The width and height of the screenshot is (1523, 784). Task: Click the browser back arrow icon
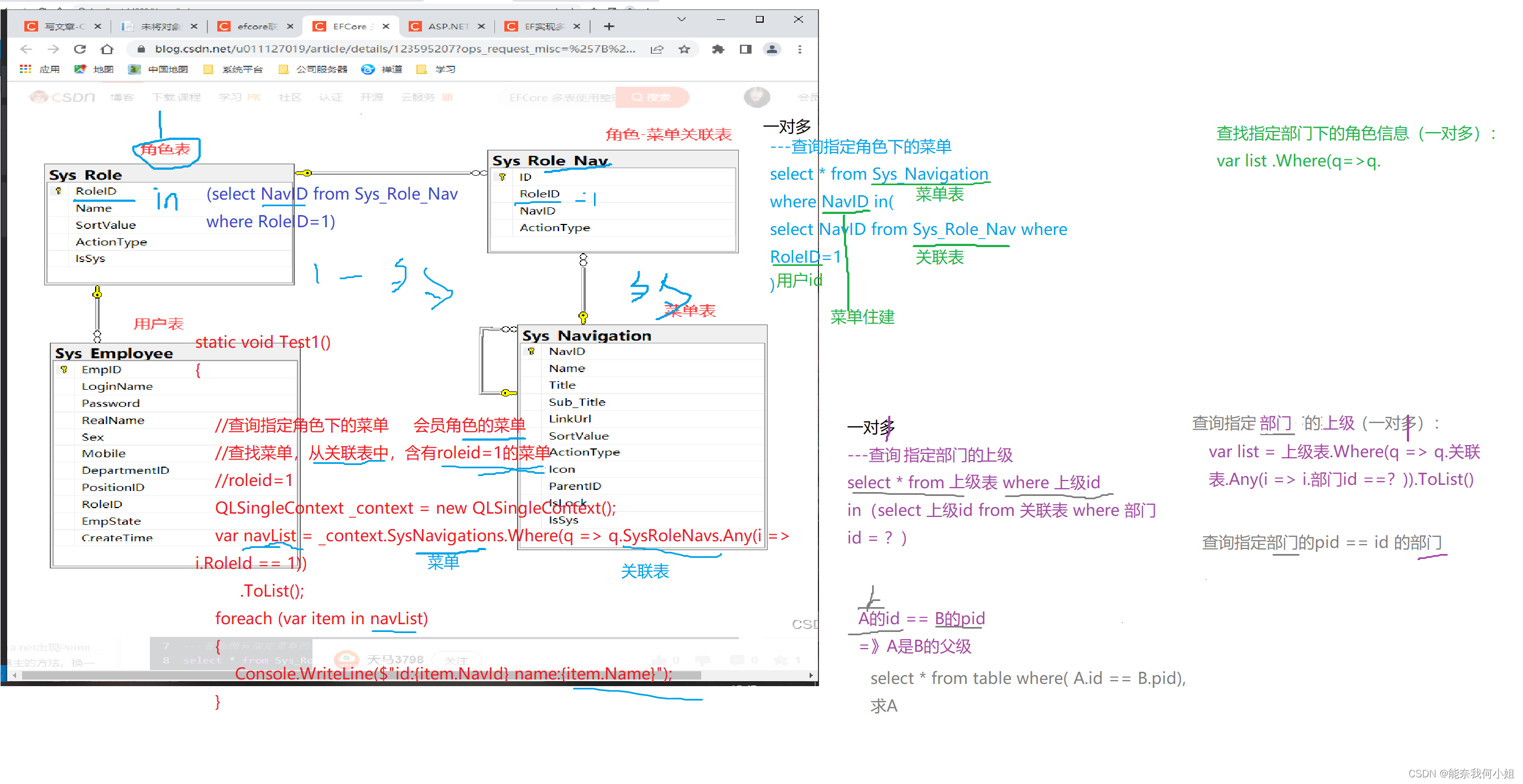pyautogui.click(x=25, y=49)
